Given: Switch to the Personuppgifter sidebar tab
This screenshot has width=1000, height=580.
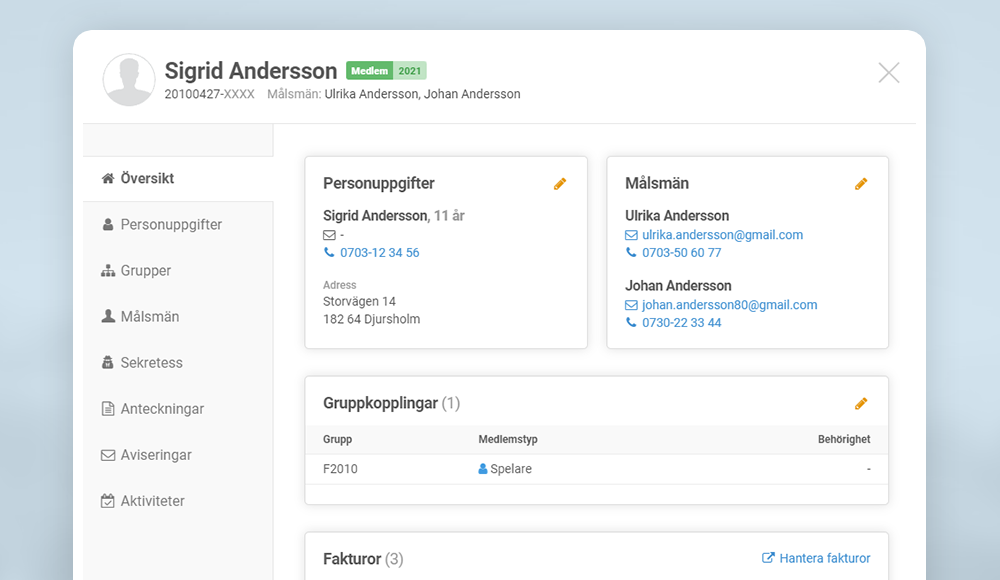Looking at the screenshot, I should tap(171, 225).
